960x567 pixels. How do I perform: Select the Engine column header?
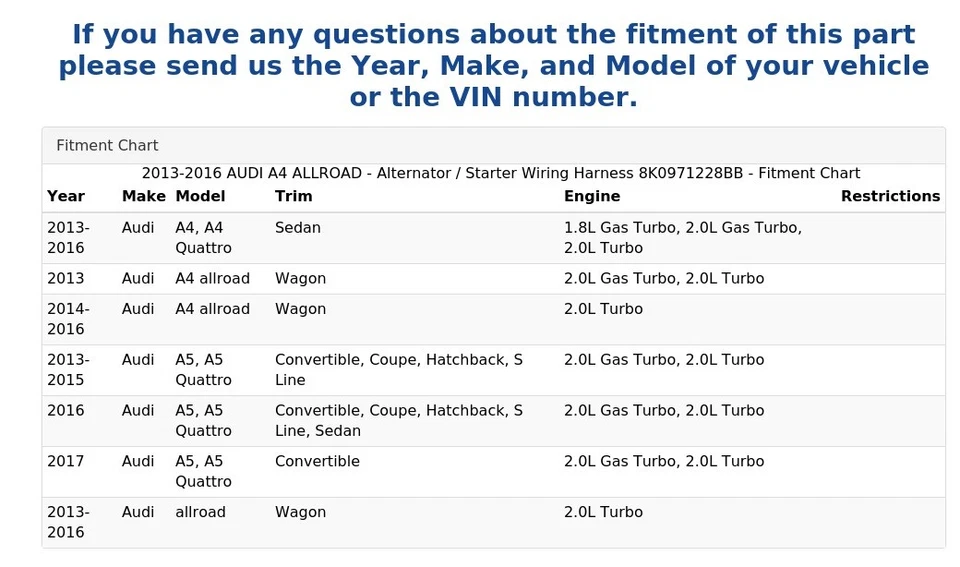592,196
